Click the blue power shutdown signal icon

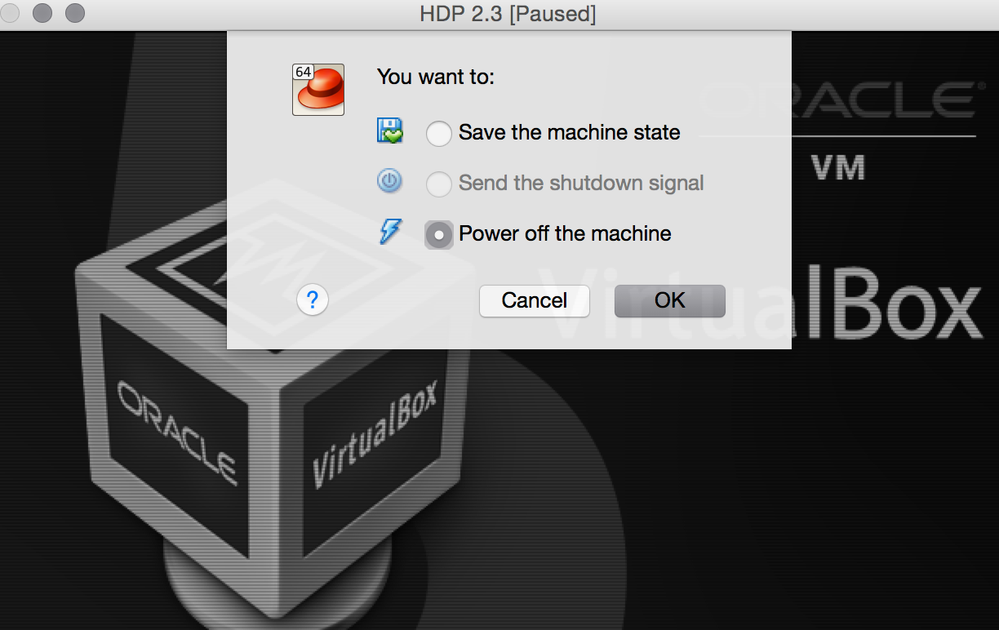(x=389, y=181)
